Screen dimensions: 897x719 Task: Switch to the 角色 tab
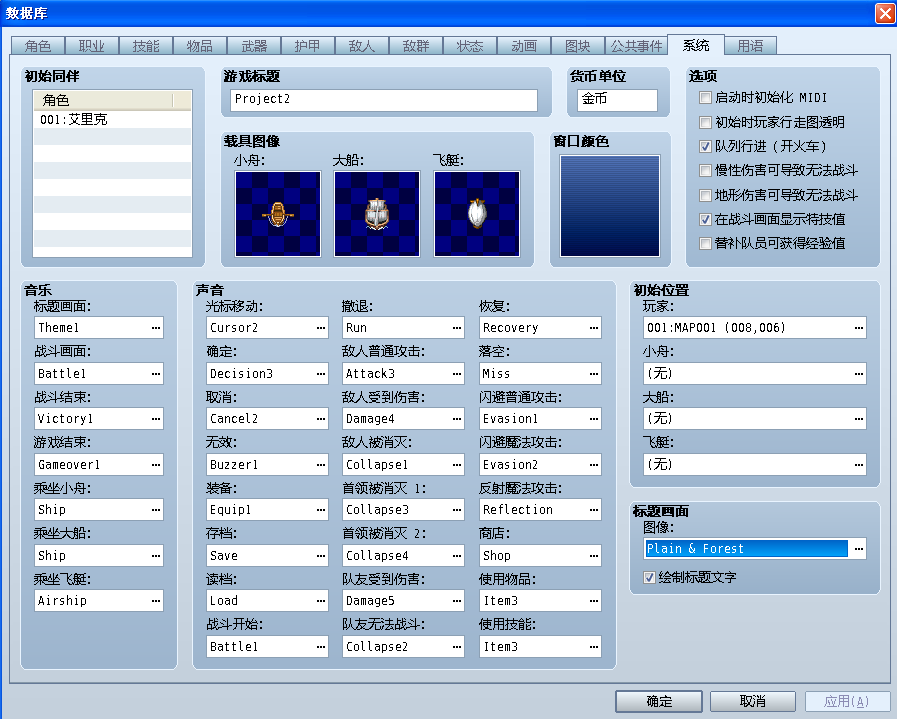coord(38,46)
